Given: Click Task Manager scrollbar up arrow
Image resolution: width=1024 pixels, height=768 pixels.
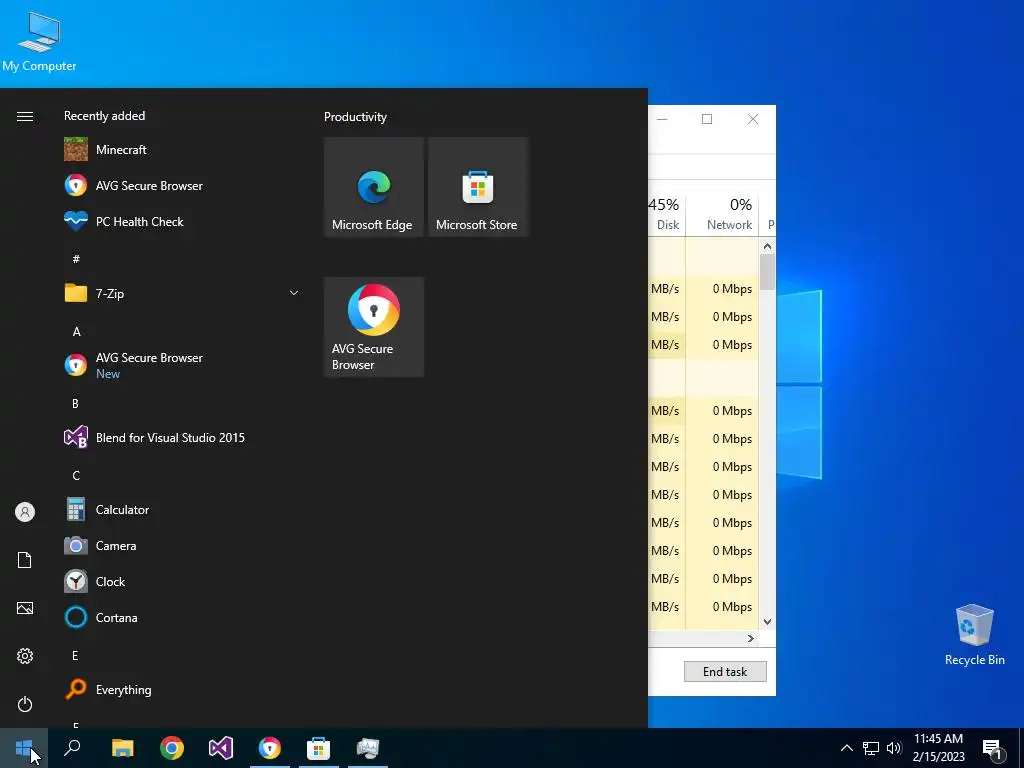Looking at the screenshot, I should [x=767, y=246].
